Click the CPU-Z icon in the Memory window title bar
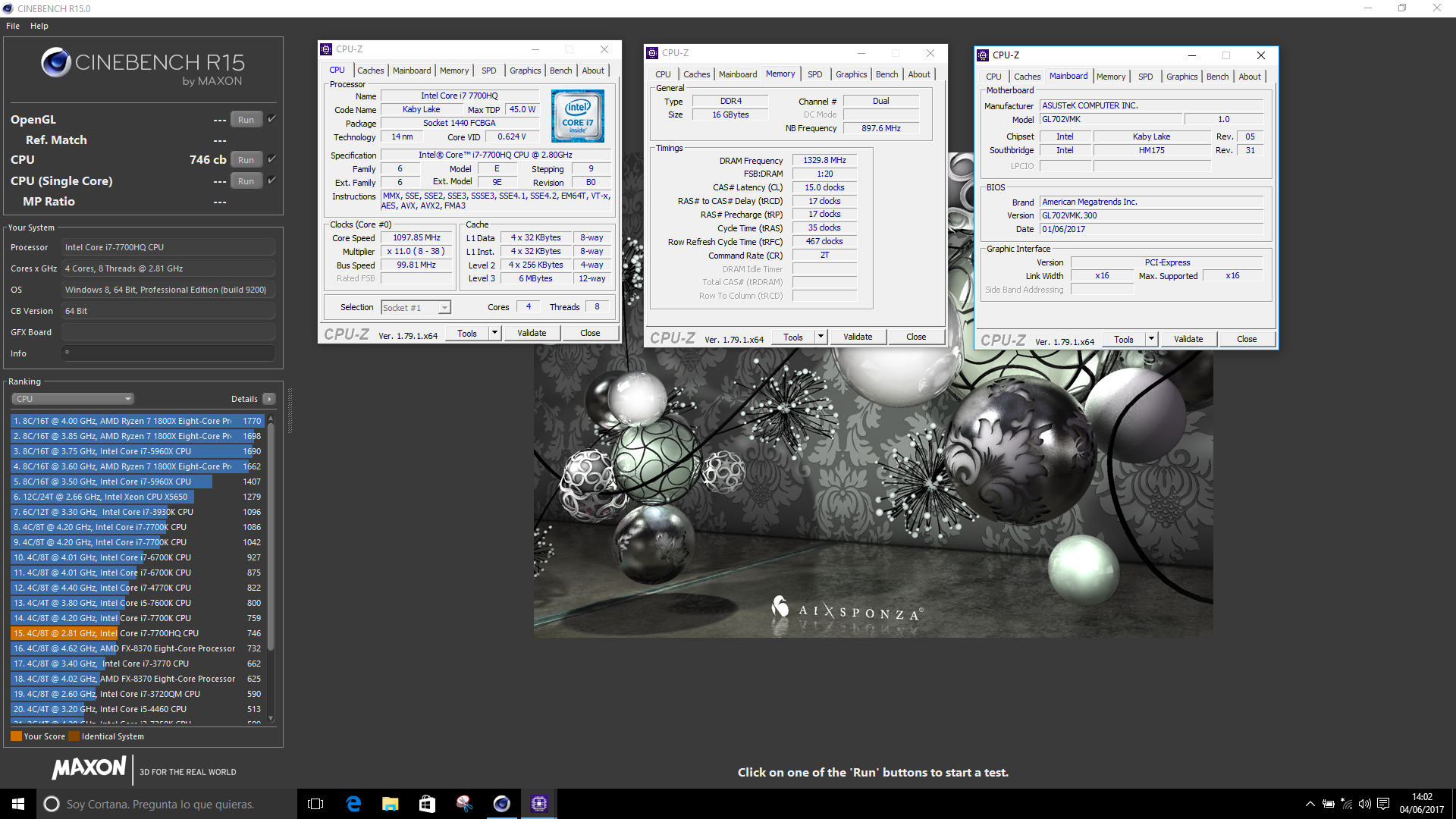This screenshot has height=819, width=1456. (652, 53)
